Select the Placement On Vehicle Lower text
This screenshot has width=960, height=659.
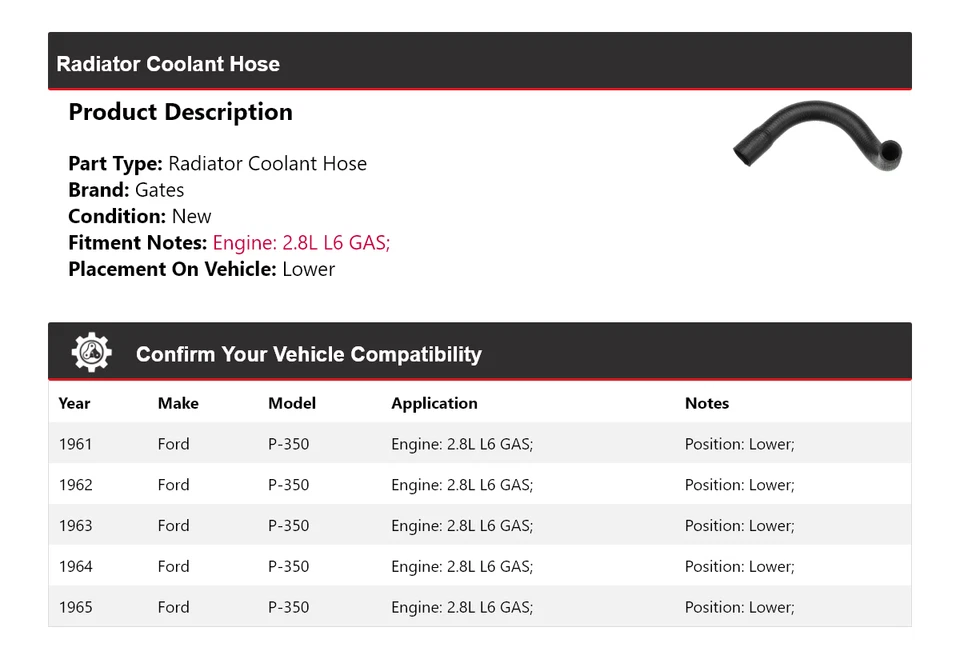(x=200, y=269)
